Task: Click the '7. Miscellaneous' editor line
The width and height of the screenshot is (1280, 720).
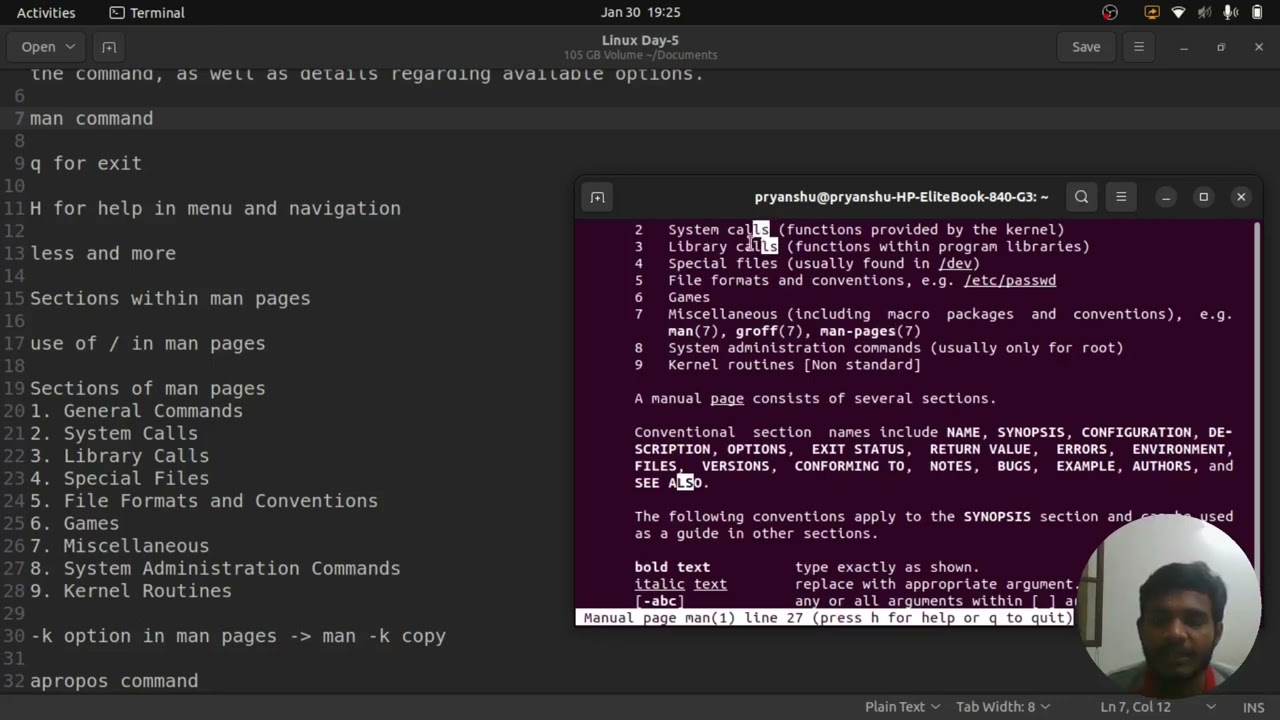Action: pos(119,546)
